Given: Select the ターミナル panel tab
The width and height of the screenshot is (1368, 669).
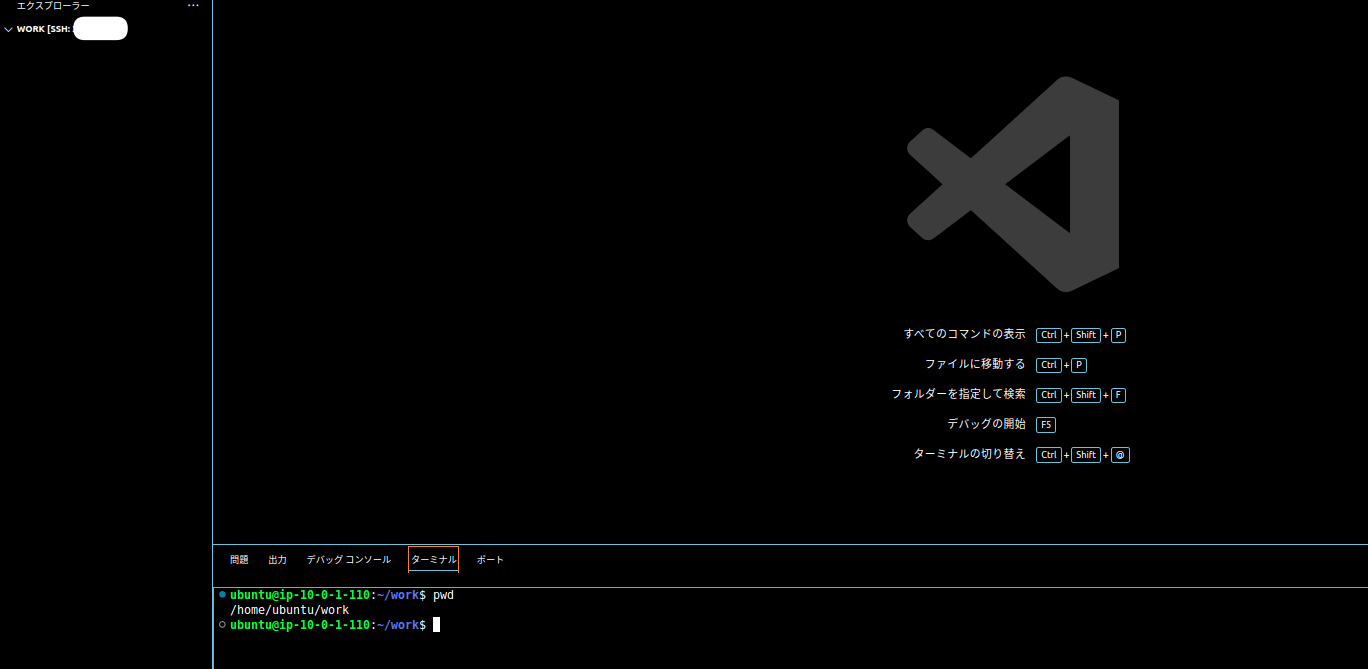Looking at the screenshot, I should tap(433, 560).
